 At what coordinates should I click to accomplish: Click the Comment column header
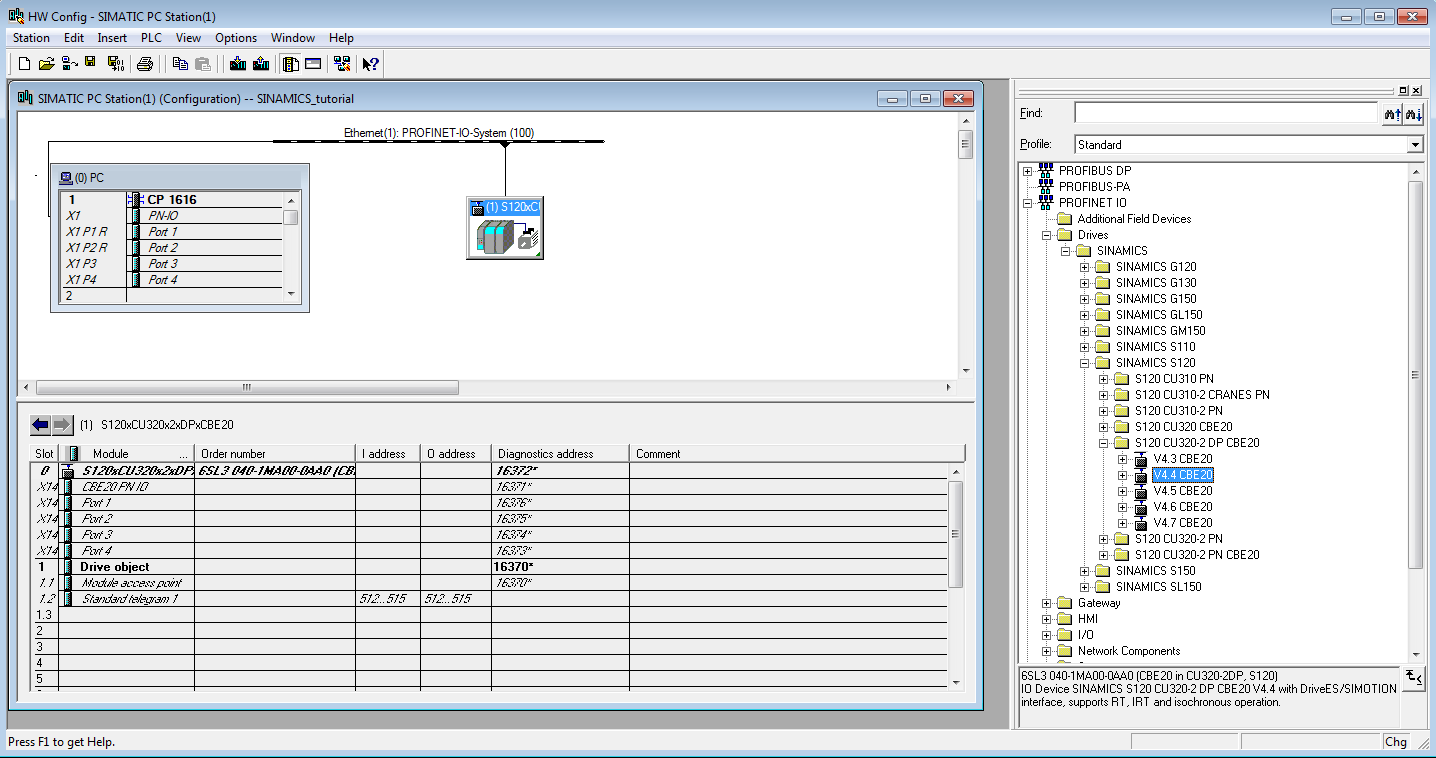tap(797, 454)
